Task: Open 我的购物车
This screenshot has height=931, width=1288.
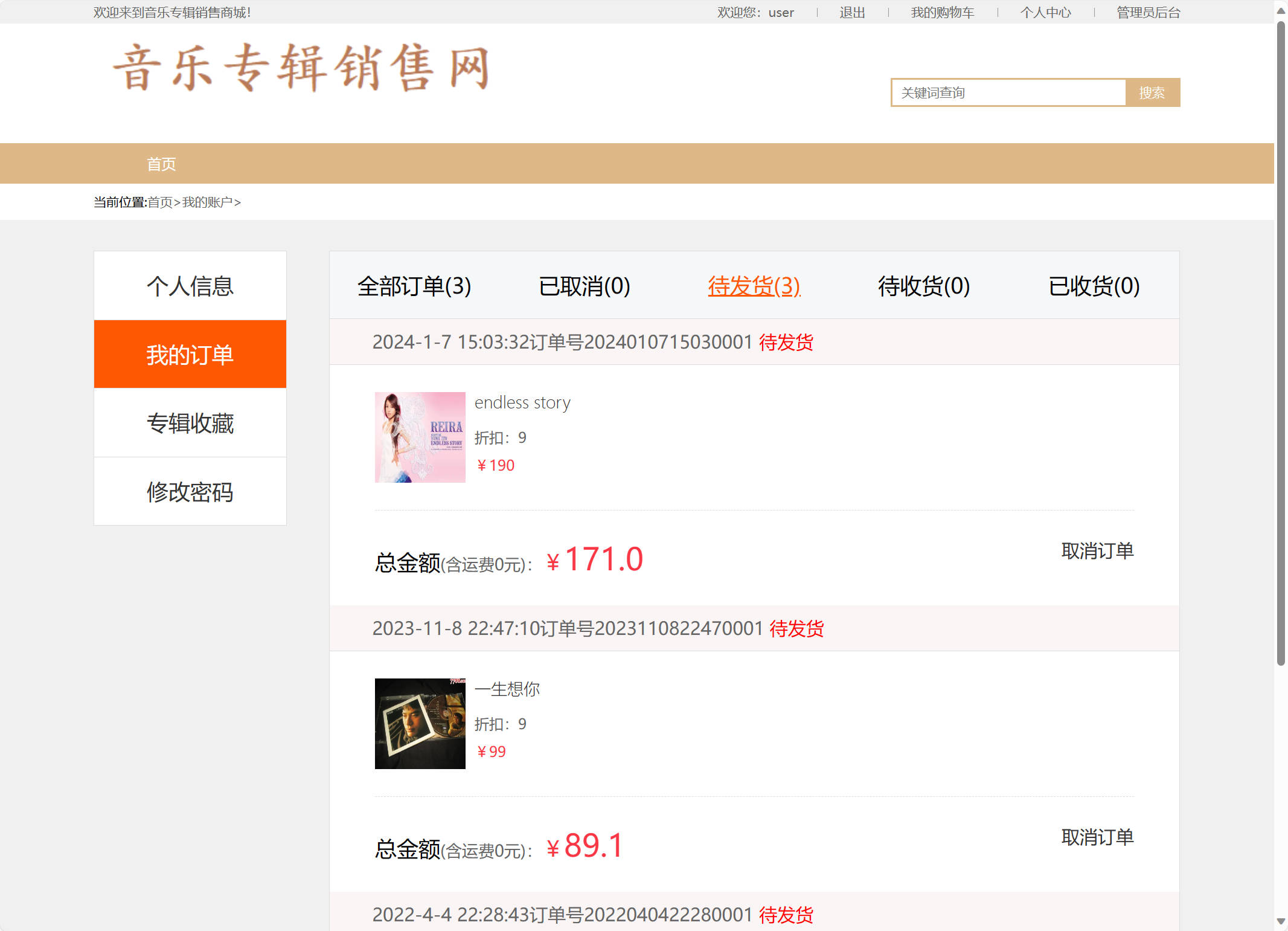Action: tap(941, 12)
